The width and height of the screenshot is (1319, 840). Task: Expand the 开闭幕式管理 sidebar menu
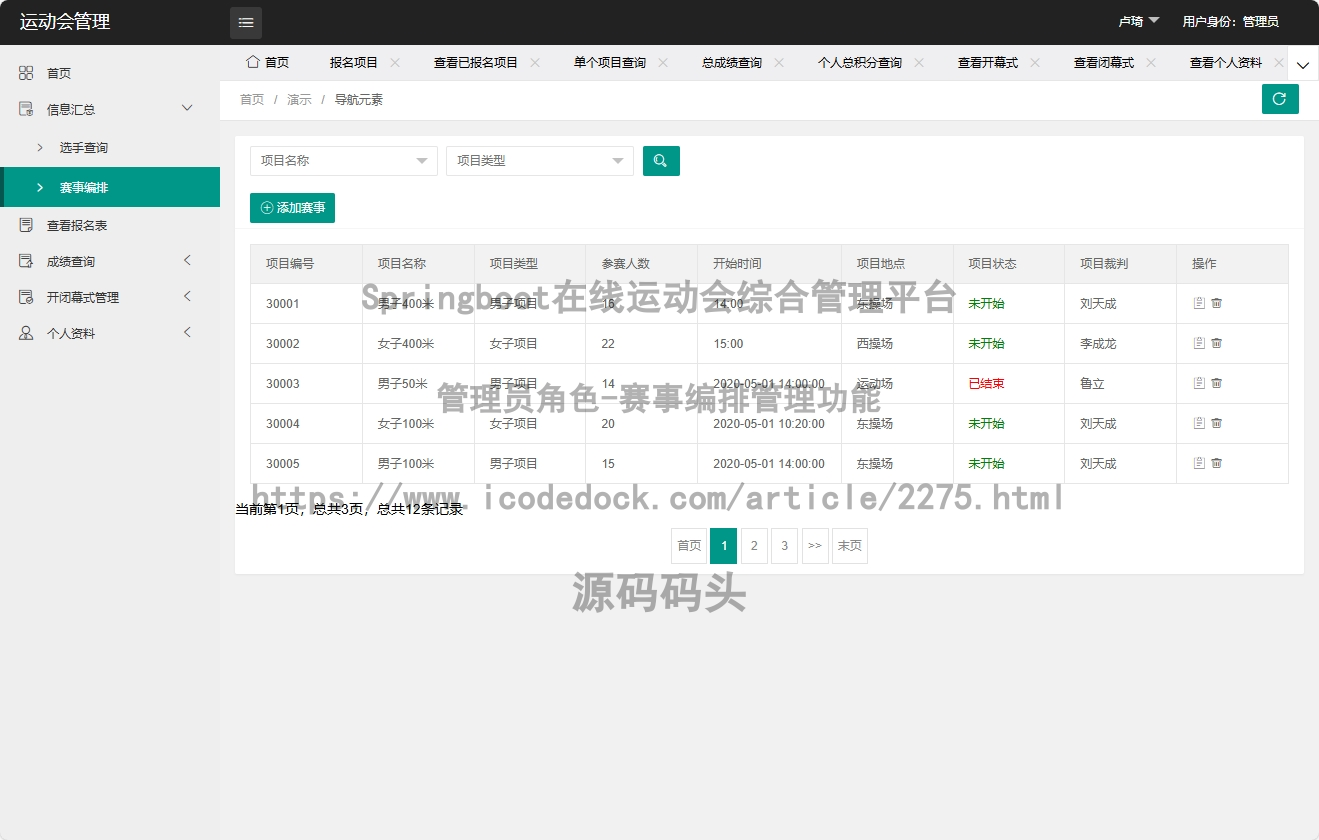(x=187, y=296)
